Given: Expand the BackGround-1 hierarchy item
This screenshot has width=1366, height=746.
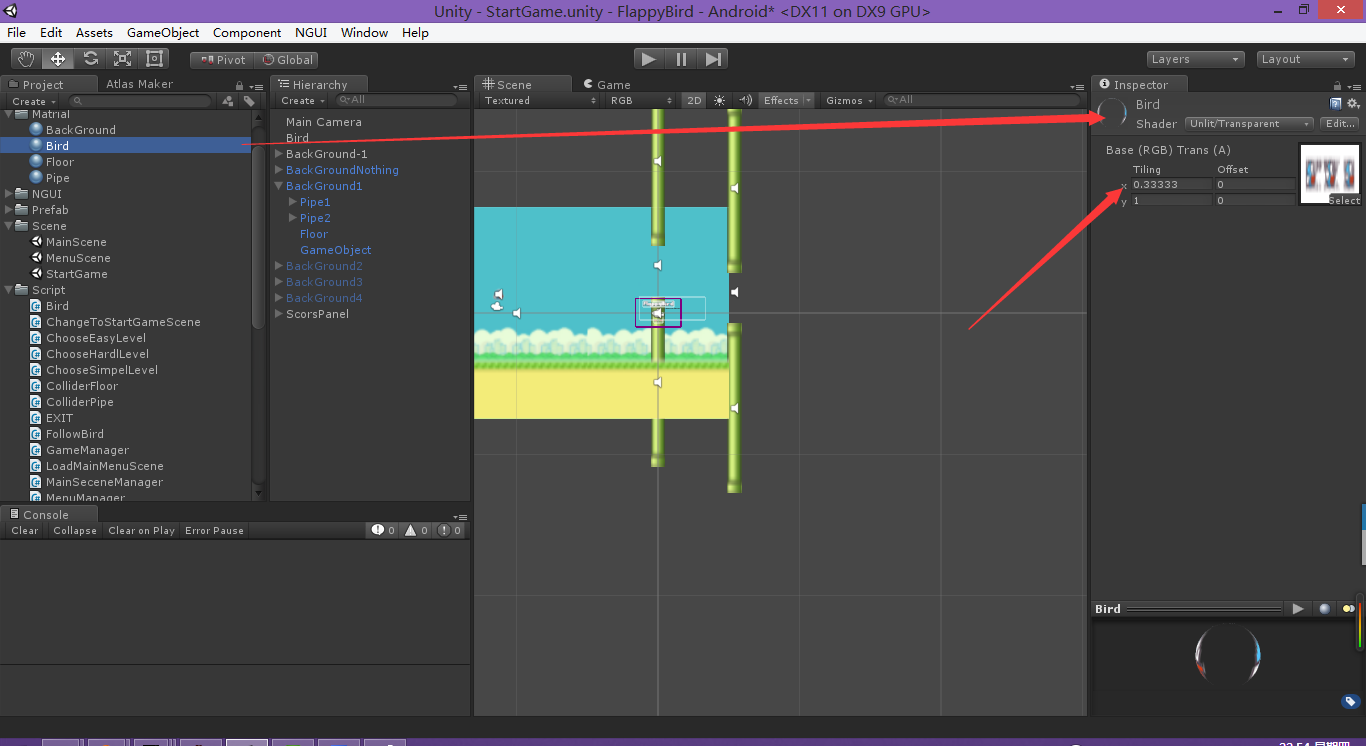Looking at the screenshot, I should [x=279, y=154].
